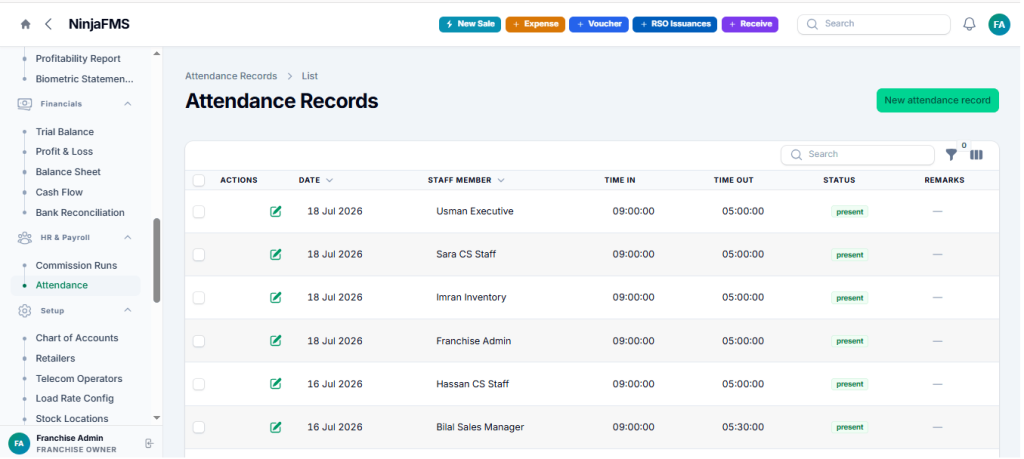Click the FA avatar in sidebar footer

[x=19, y=443]
